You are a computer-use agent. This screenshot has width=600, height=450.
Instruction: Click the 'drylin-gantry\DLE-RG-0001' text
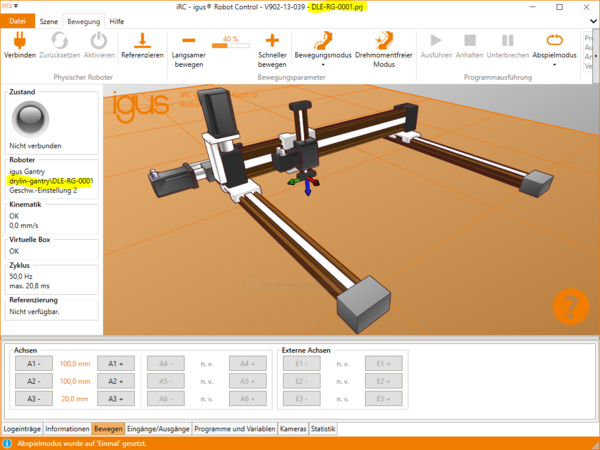51,181
